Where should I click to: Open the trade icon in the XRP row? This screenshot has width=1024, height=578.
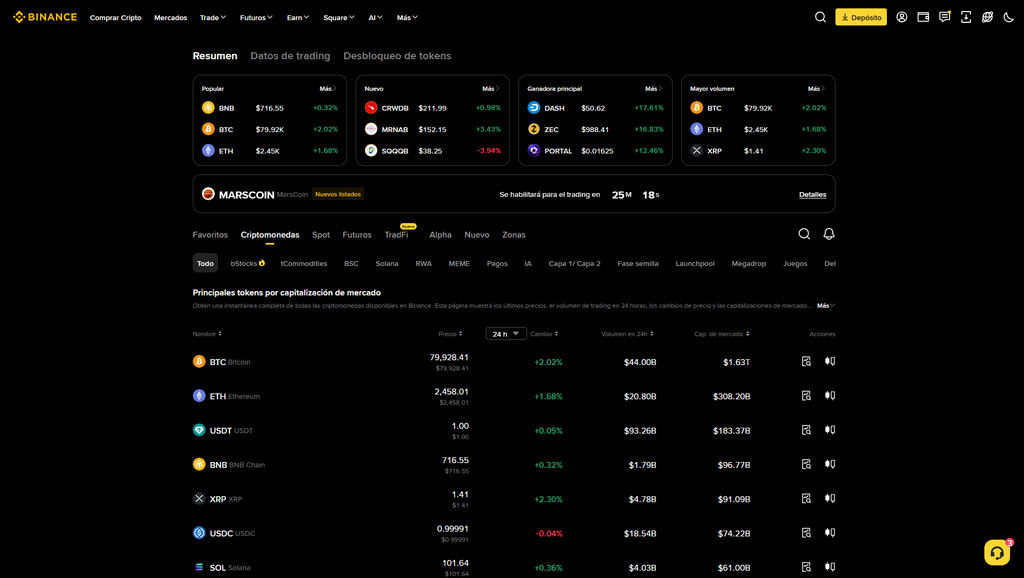830,498
